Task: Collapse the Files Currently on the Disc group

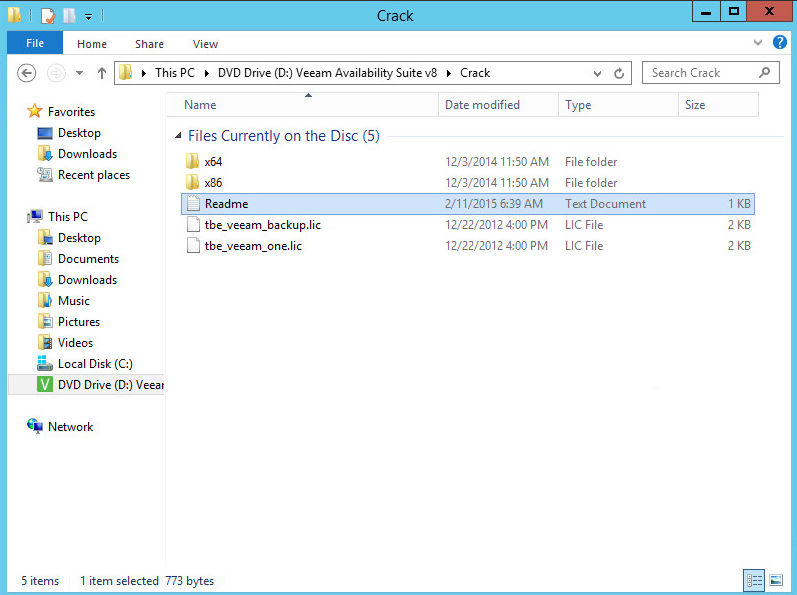Action: (x=178, y=136)
